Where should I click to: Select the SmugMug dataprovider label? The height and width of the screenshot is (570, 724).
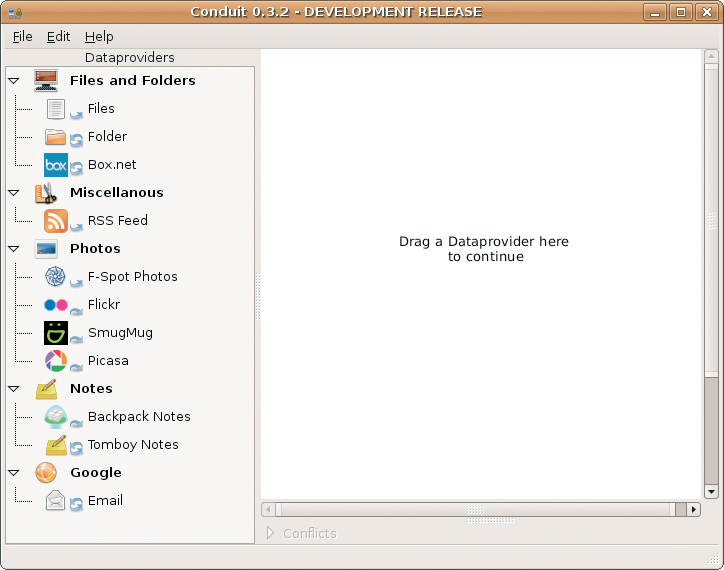tap(120, 333)
